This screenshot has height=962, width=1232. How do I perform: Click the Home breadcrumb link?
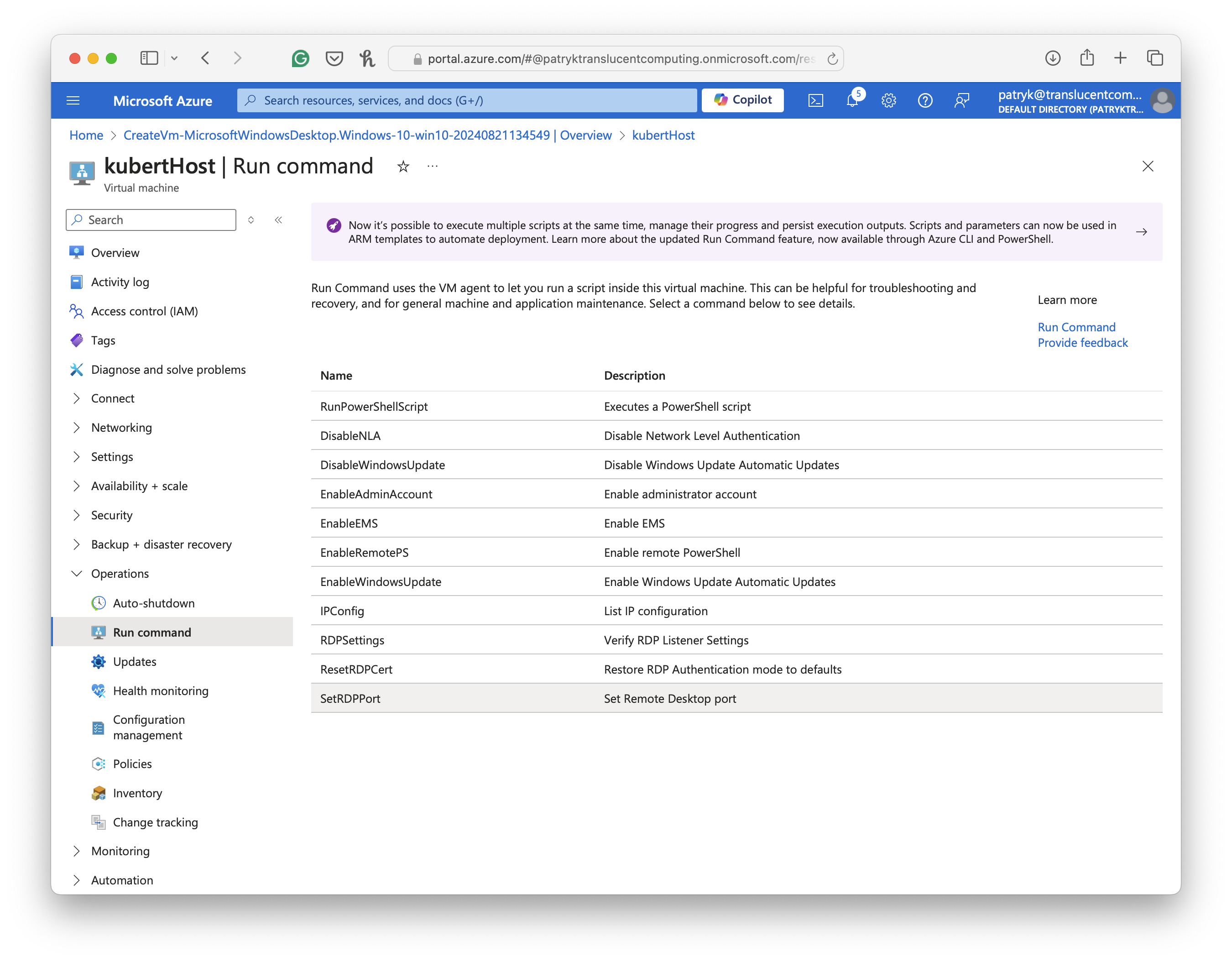86,136
